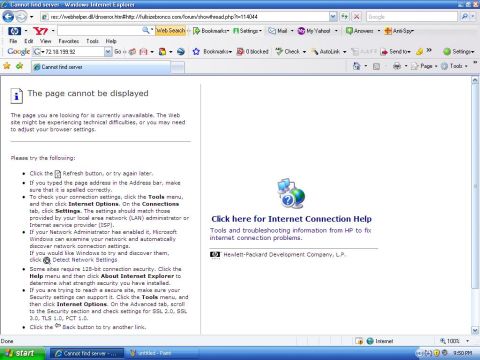
Task: Open the Edit menu
Action: click(29, 41)
